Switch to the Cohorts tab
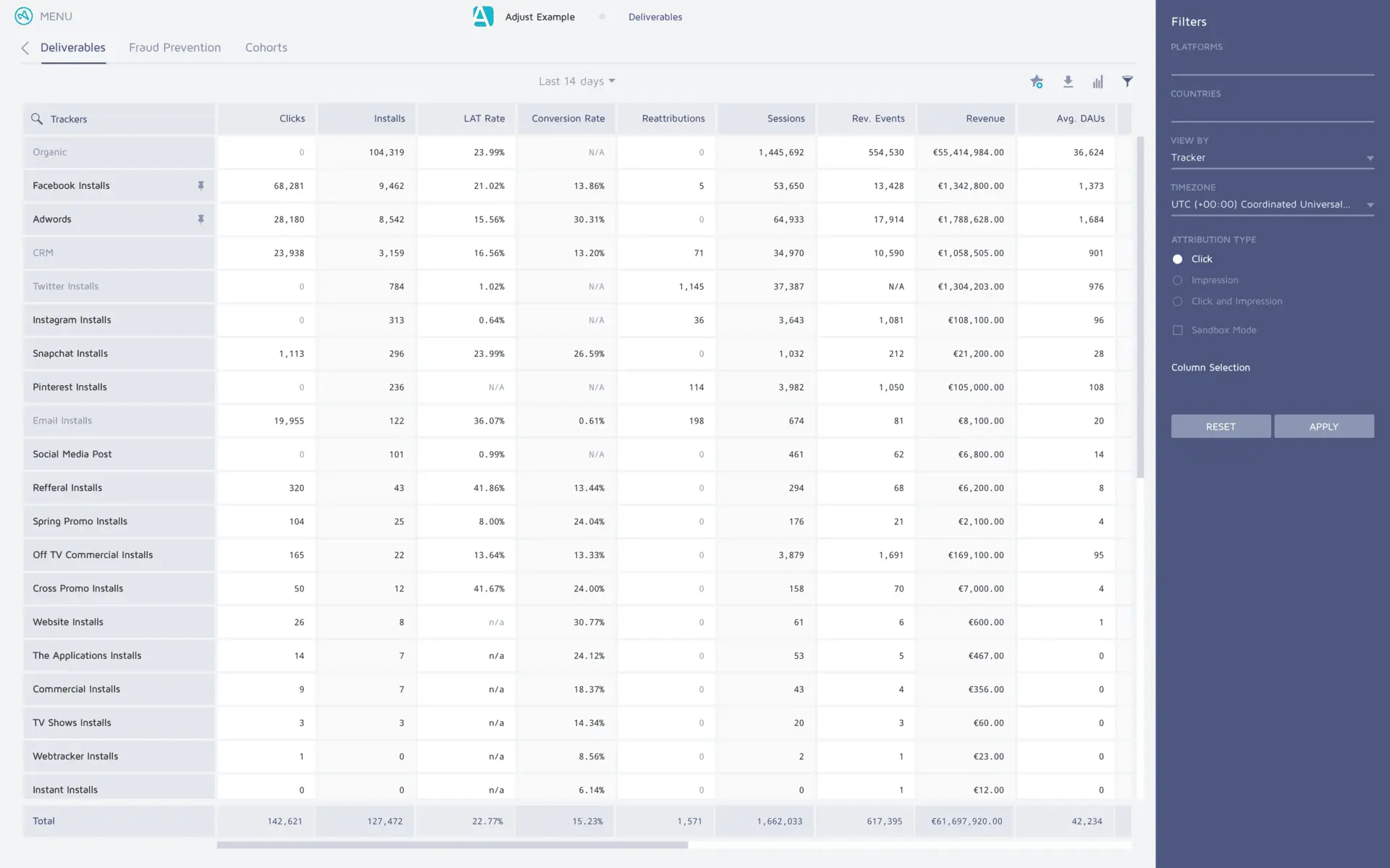Viewport: 1390px width, 868px height. coord(266,48)
